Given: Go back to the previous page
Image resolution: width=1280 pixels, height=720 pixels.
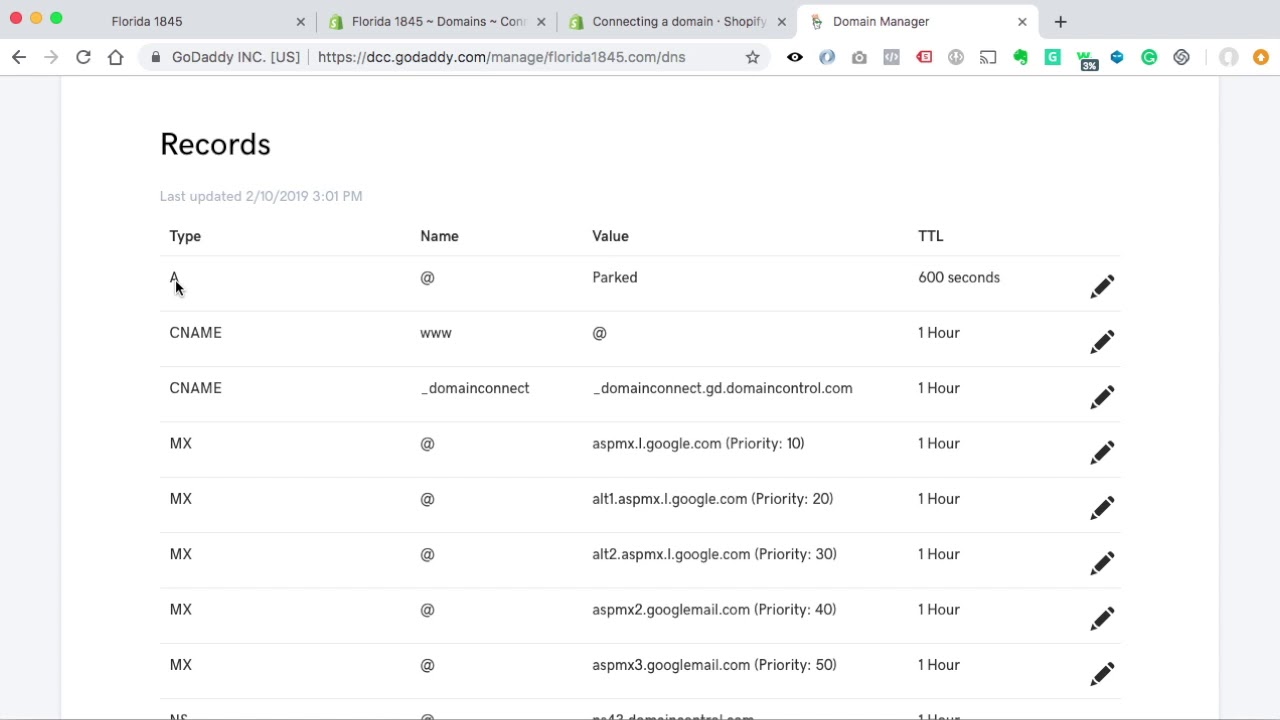Looking at the screenshot, I should tap(19, 57).
